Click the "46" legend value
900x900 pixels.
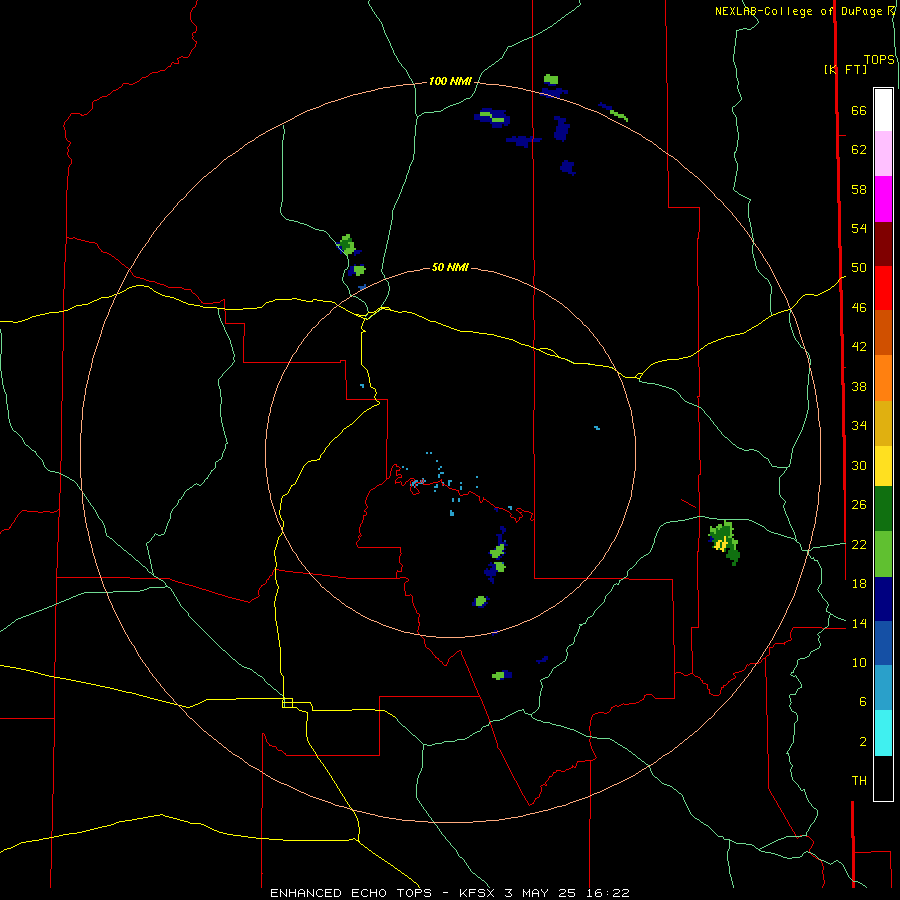click(x=859, y=307)
